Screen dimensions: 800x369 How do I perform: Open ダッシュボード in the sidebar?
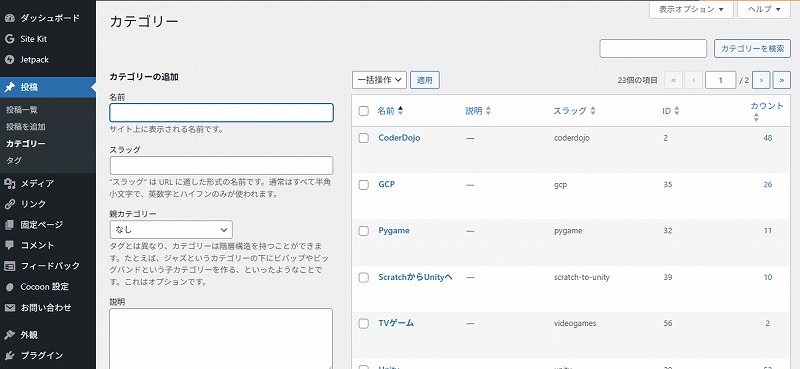click(50, 18)
